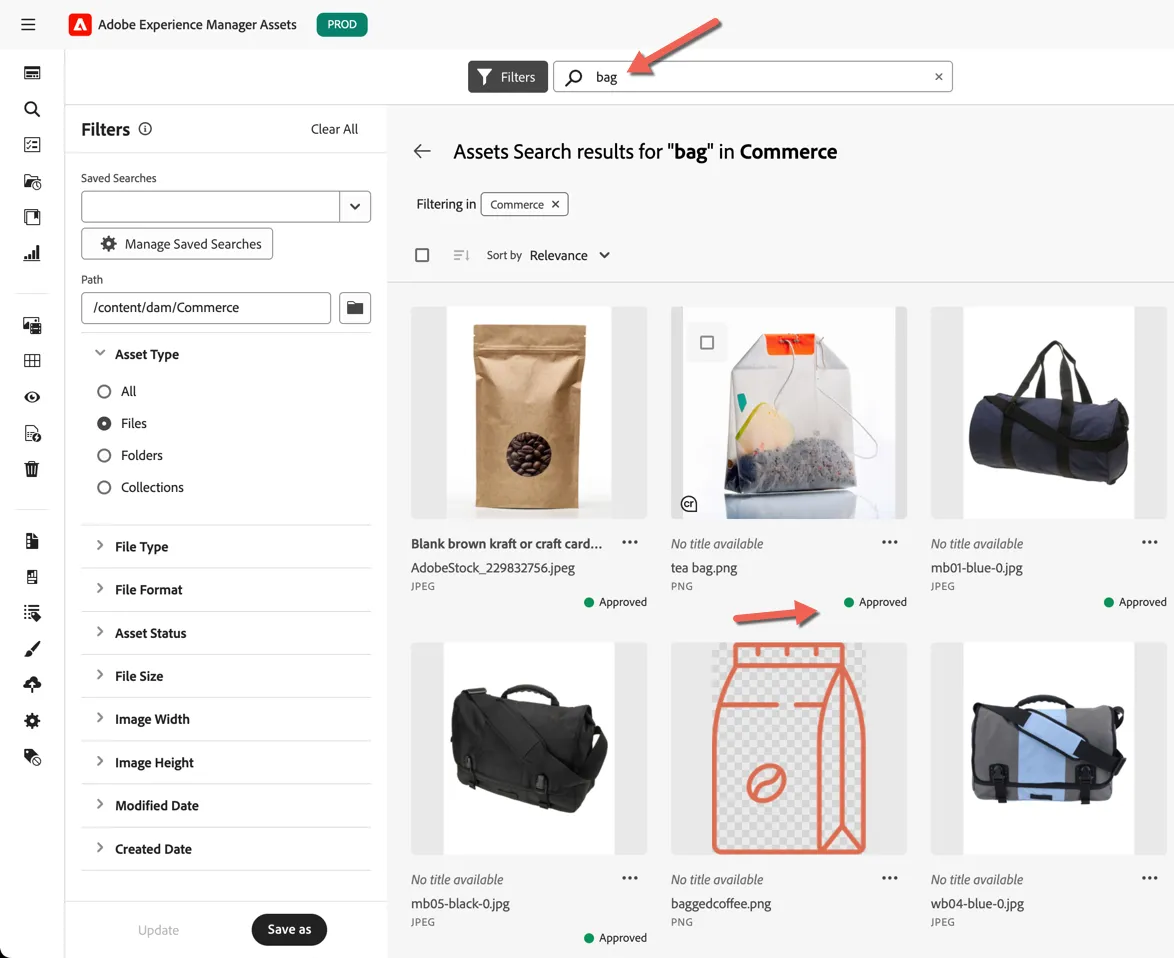Click the eye icon in the left sidebar

[31, 397]
